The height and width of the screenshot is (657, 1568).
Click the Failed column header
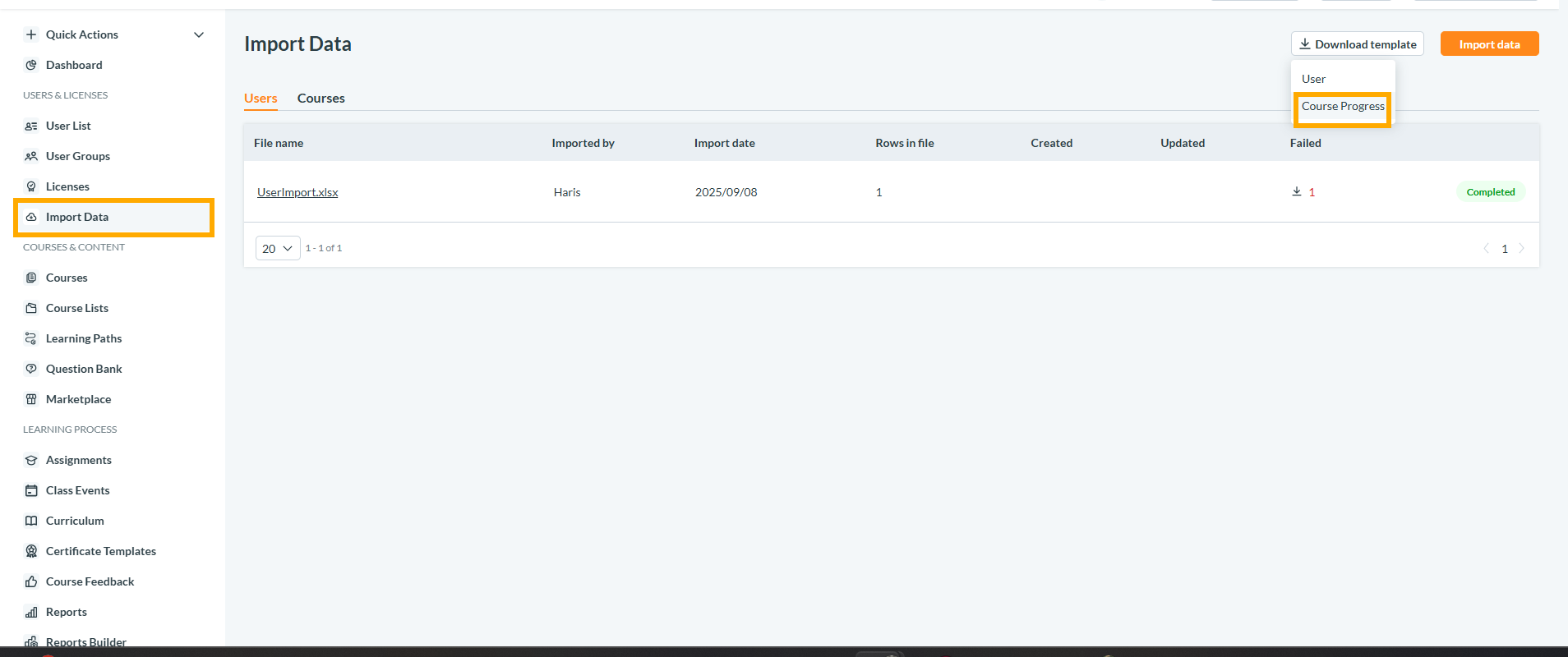[1306, 143]
